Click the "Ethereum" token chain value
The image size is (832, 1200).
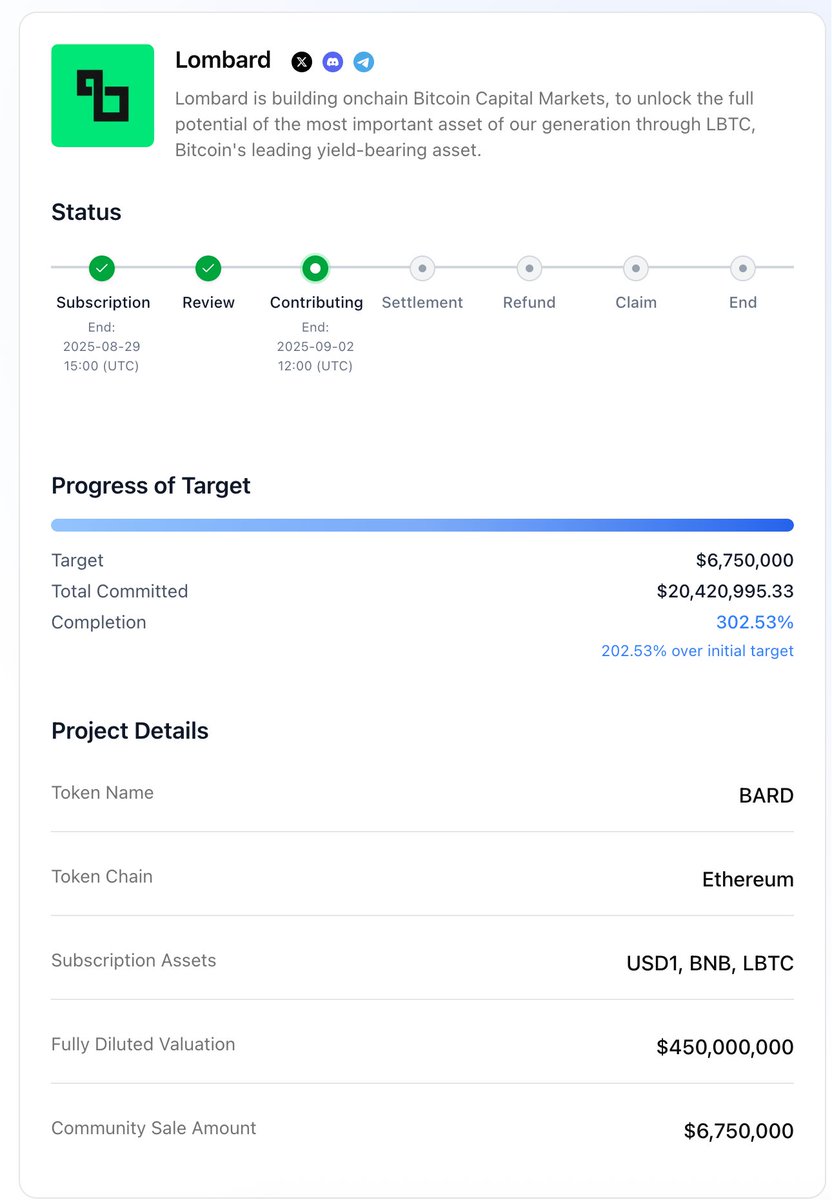pos(748,880)
